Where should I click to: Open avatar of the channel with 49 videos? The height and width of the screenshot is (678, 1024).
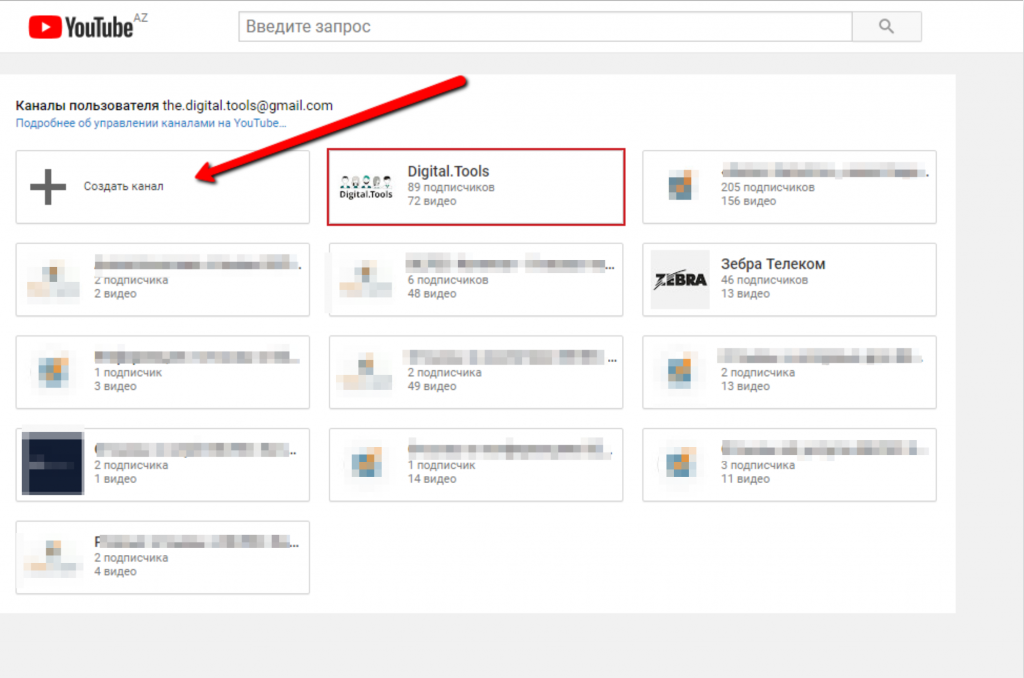[x=366, y=372]
